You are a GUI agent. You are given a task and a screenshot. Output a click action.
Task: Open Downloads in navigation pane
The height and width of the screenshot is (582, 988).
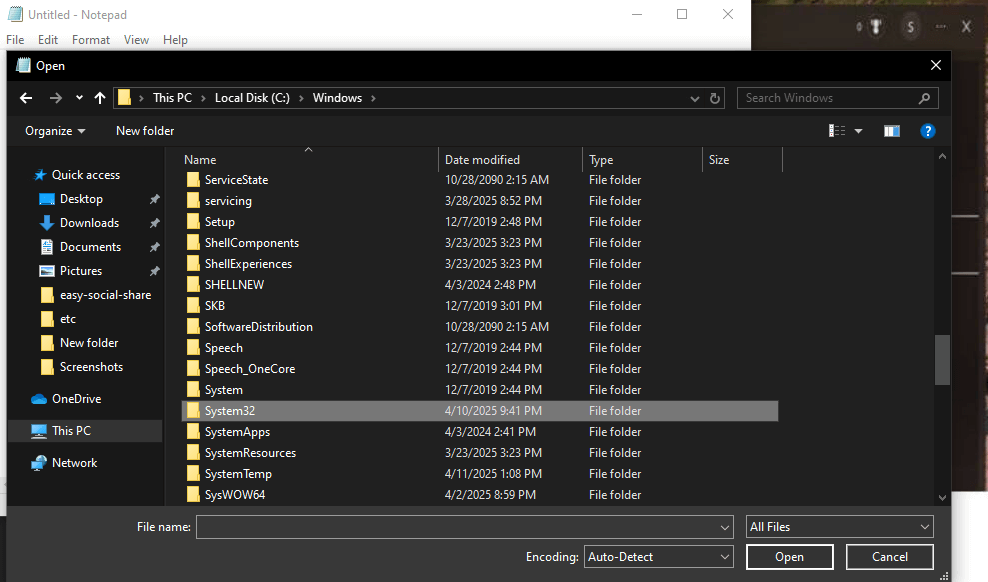click(89, 222)
